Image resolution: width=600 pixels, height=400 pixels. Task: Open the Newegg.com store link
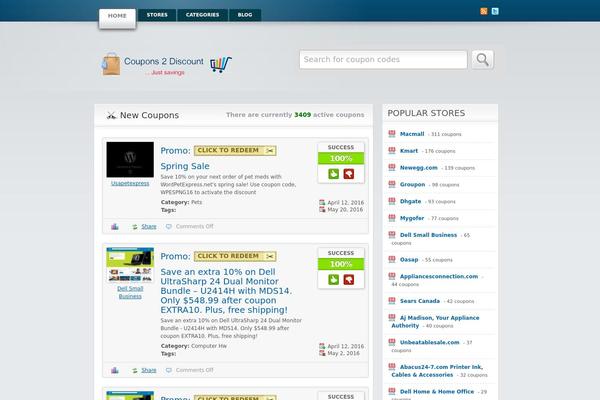(x=419, y=168)
